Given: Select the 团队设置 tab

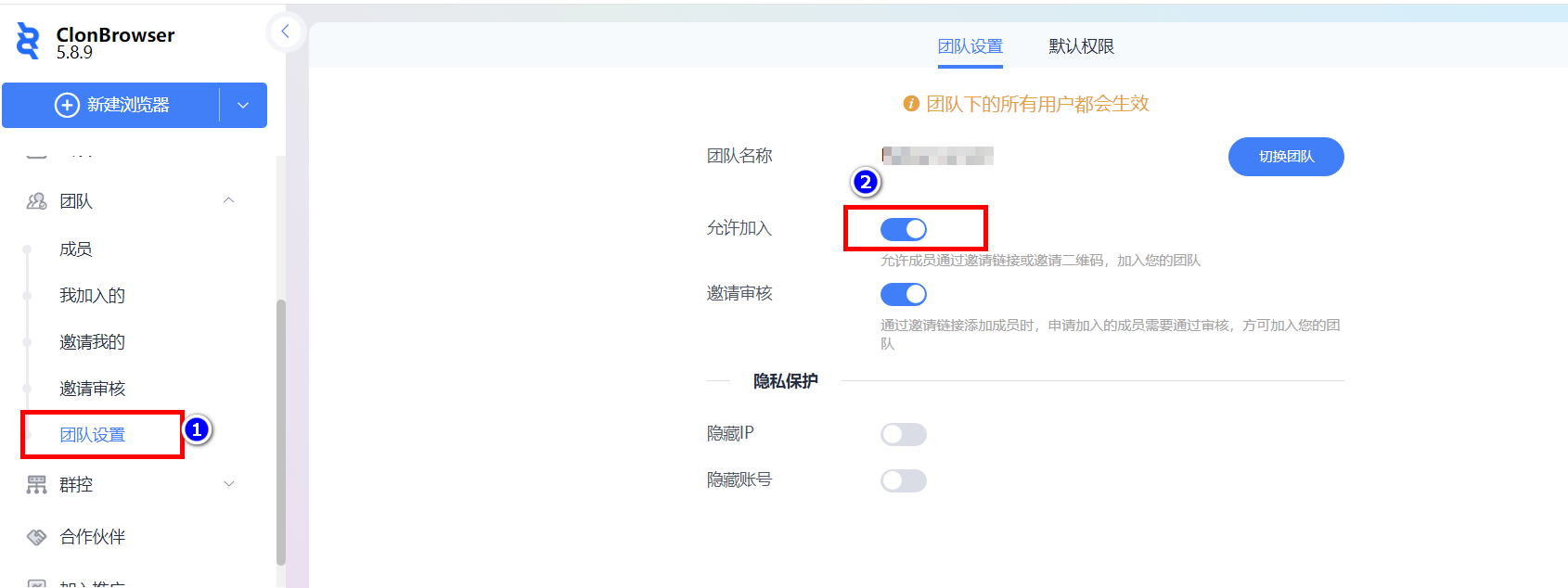Looking at the screenshot, I should (970, 46).
